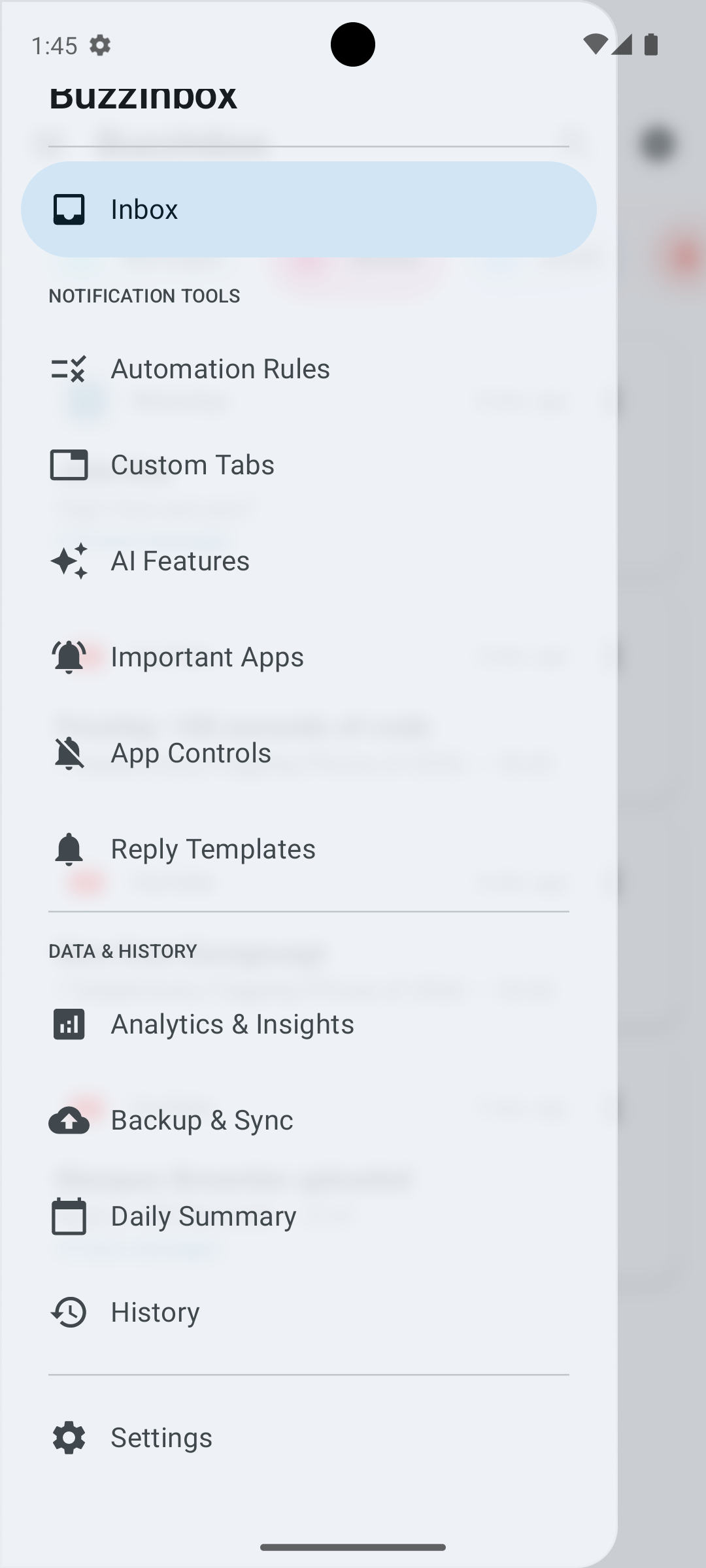Viewport: 706px width, 1568px height.
Task: Select the Inbox icon
Action: pos(69,209)
